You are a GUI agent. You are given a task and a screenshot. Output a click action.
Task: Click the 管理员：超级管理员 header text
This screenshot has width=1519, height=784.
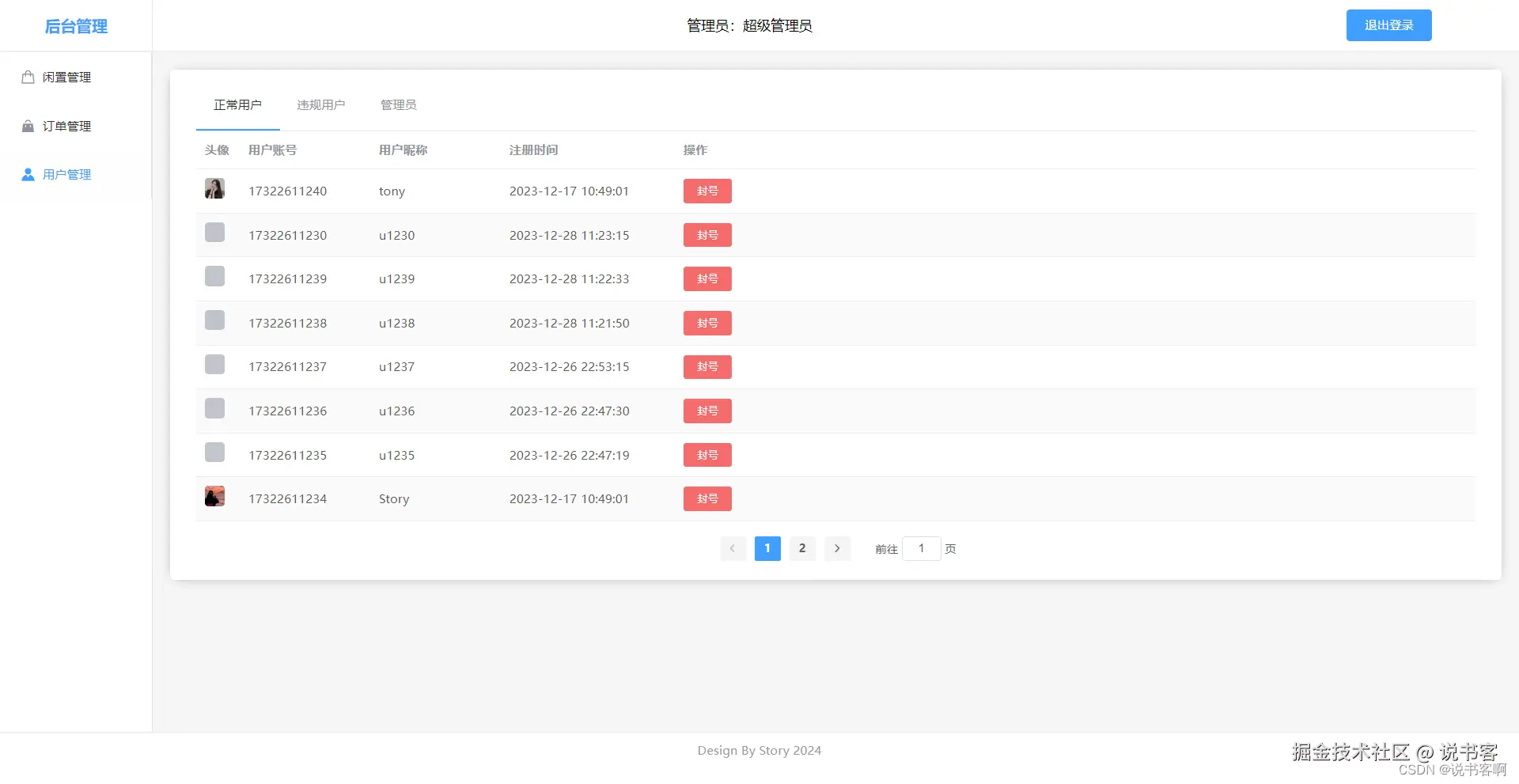pyautogui.click(x=749, y=25)
